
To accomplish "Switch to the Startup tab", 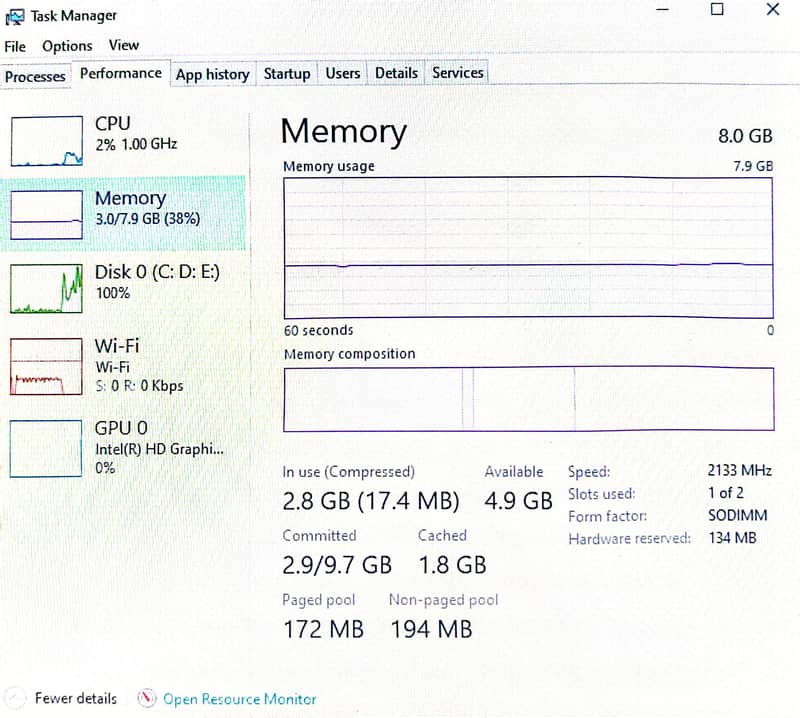I will coord(287,73).
